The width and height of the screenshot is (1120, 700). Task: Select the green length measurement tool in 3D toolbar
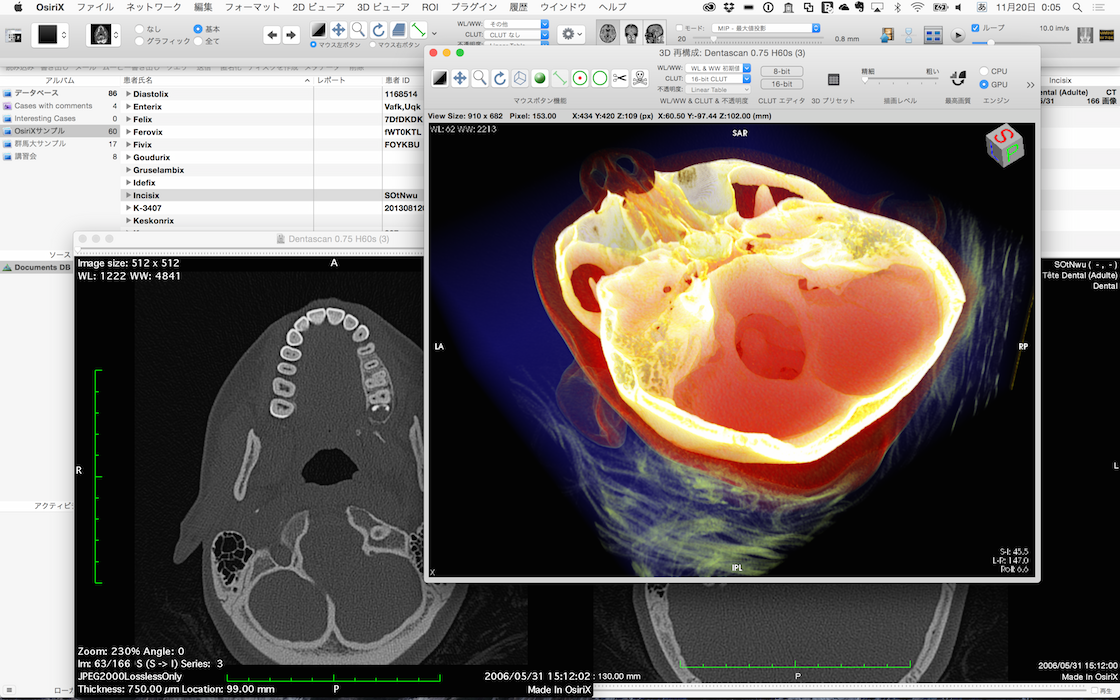click(560, 78)
